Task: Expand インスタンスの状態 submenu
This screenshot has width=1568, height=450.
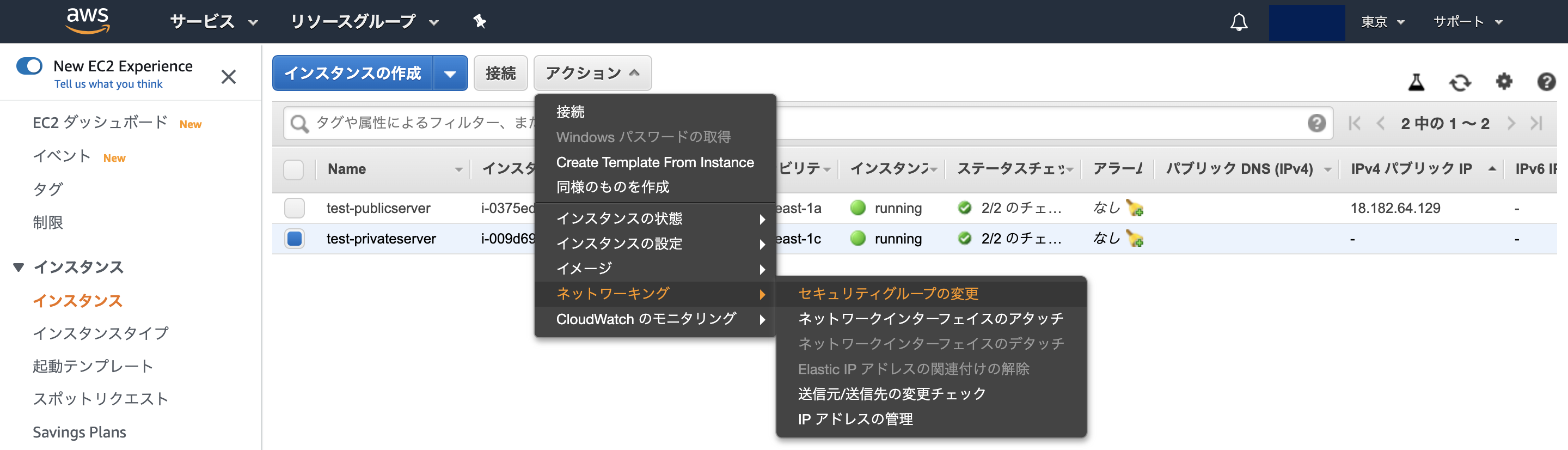Action: [x=654, y=218]
